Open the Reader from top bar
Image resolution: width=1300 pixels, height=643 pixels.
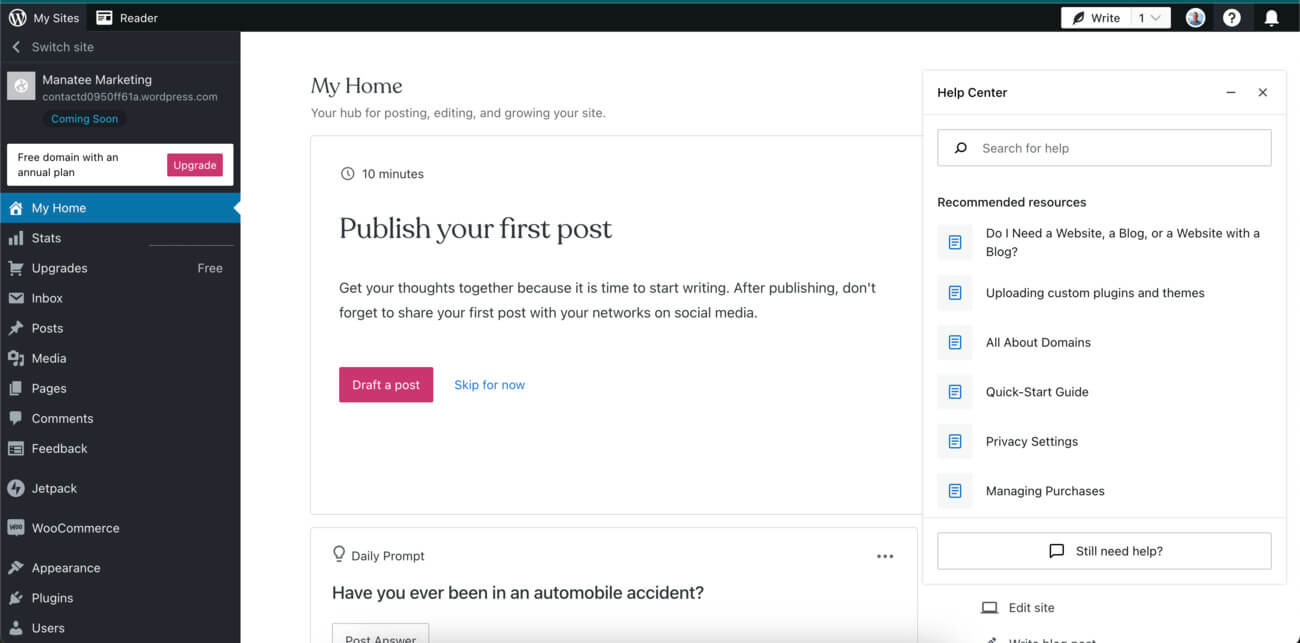pyautogui.click(x=127, y=17)
